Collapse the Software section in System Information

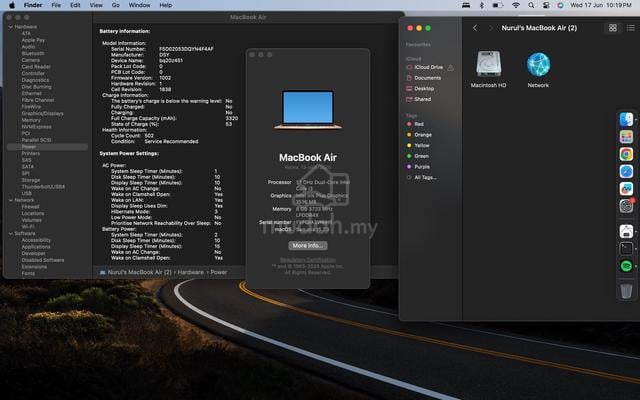[11, 234]
